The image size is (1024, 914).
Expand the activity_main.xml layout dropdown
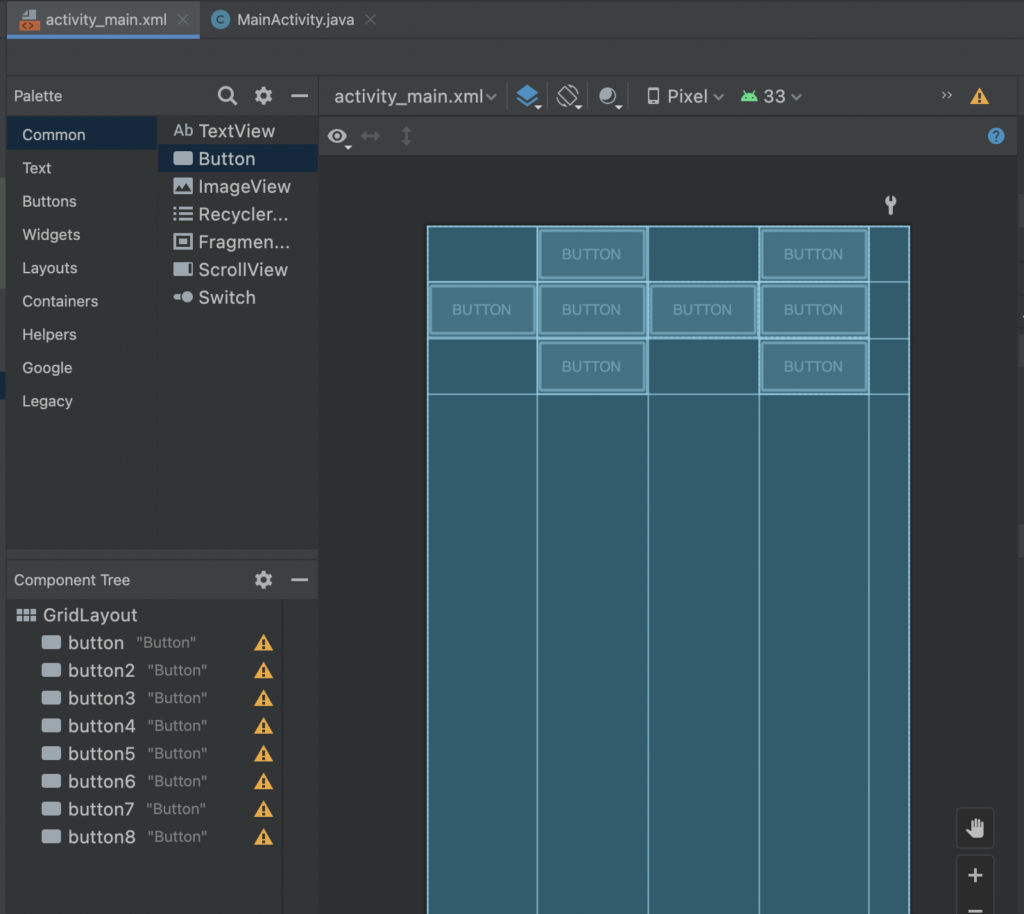[413, 96]
